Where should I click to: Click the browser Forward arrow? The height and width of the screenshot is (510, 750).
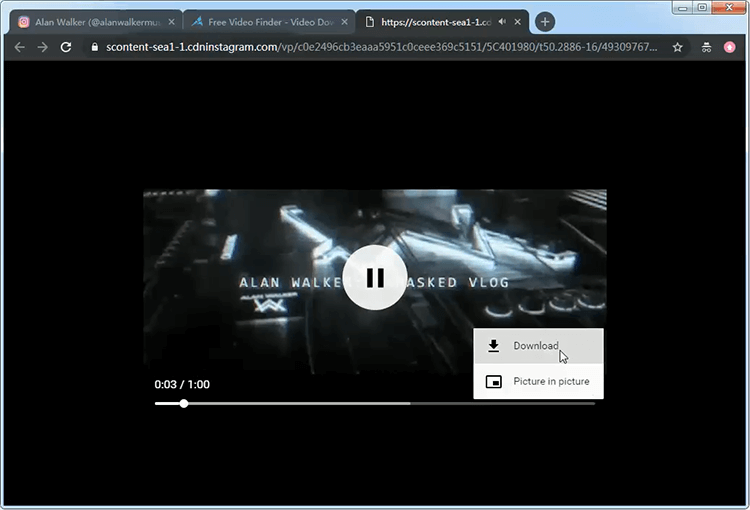coord(43,47)
